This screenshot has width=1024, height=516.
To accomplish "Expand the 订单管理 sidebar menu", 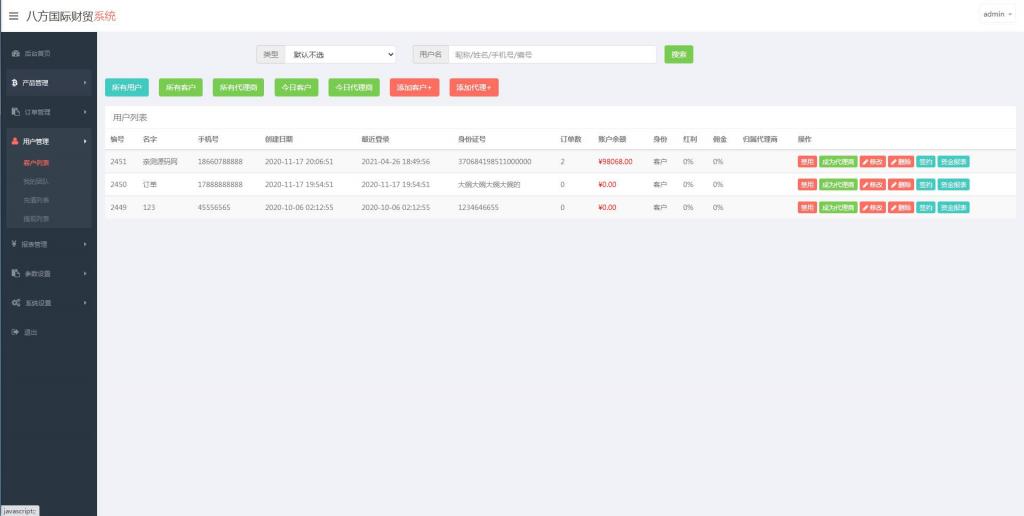I will point(48,112).
